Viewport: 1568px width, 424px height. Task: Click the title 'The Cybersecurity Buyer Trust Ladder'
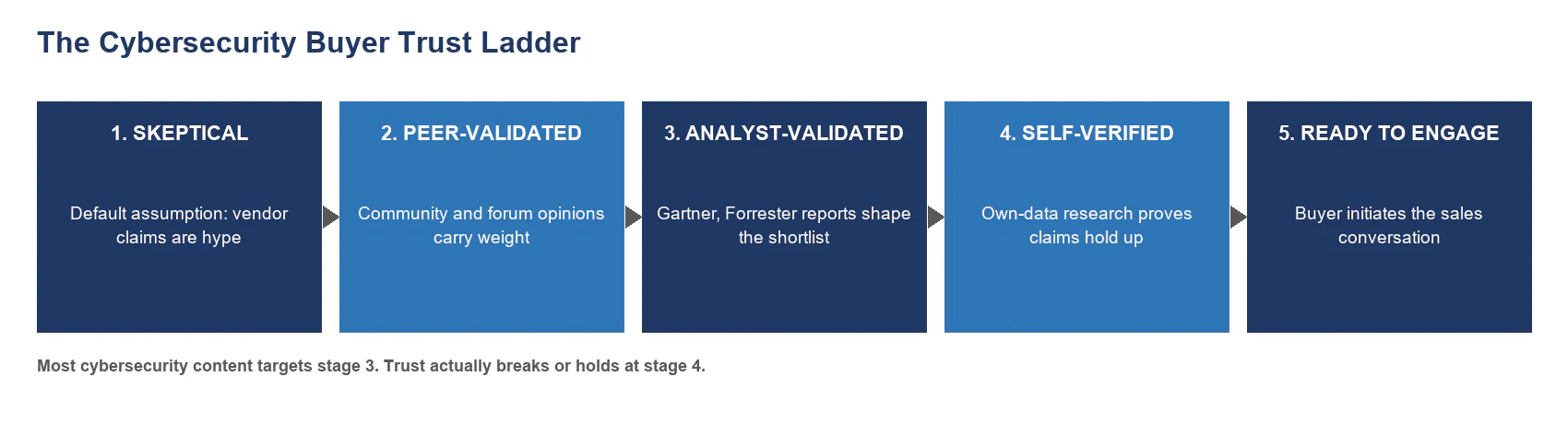pyautogui.click(x=309, y=42)
